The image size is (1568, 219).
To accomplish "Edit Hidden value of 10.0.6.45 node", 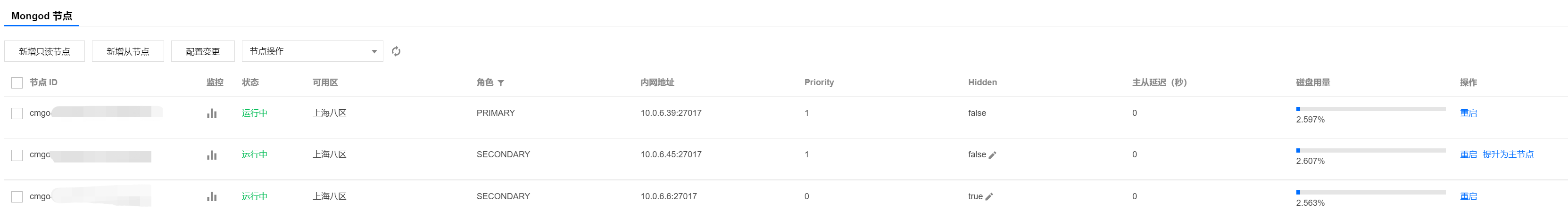I will click(x=992, y=155).
